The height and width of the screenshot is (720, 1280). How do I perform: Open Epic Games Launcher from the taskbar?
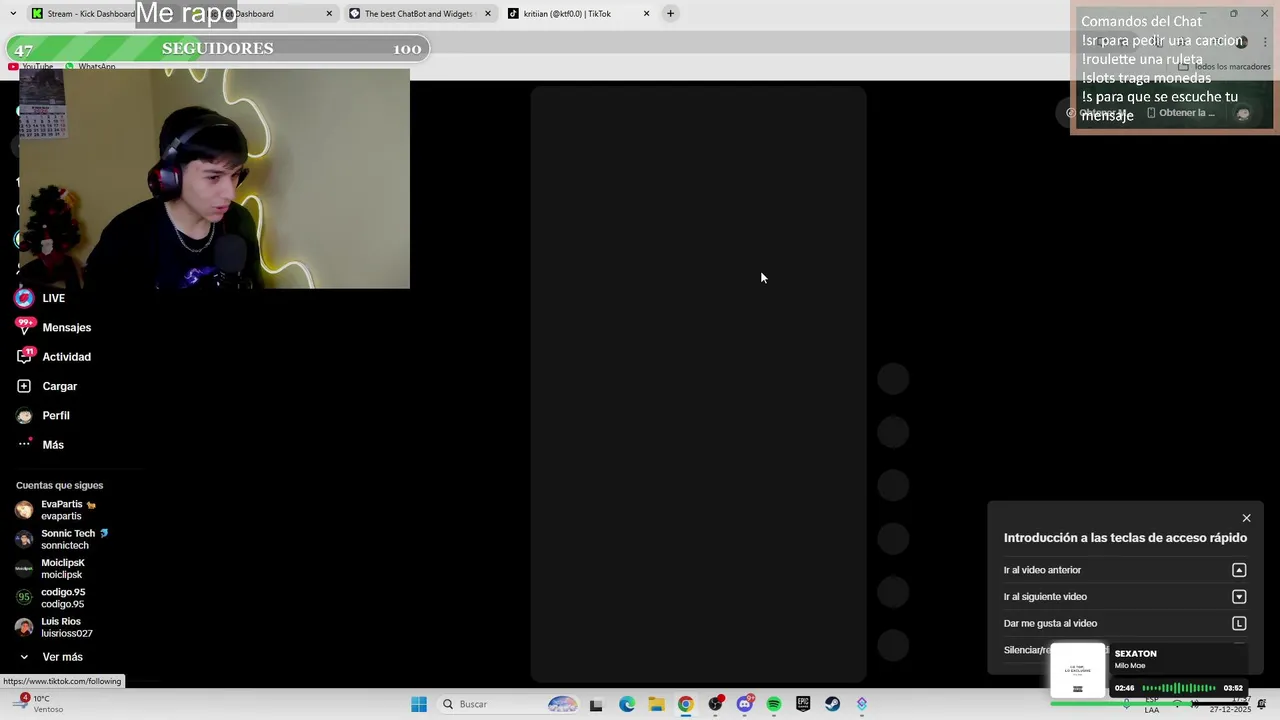tap(803, 704)
